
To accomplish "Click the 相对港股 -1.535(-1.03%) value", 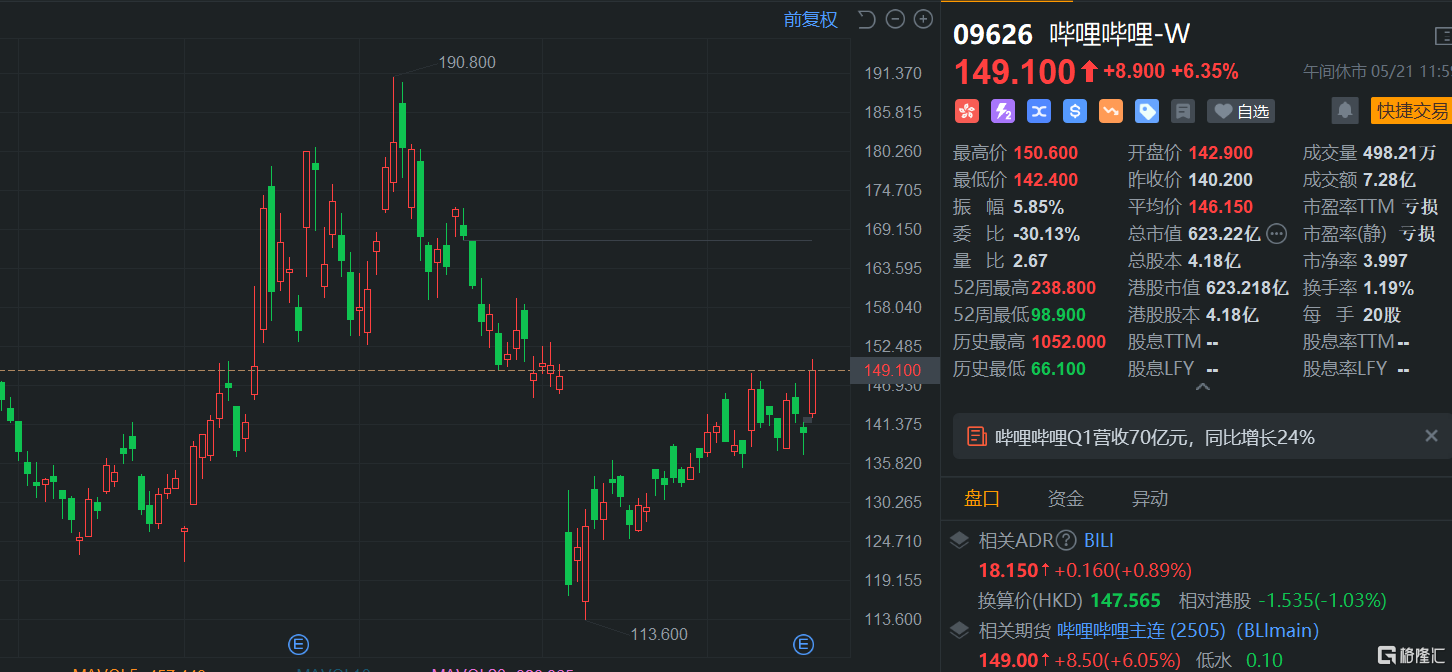I will point(1323,601).
